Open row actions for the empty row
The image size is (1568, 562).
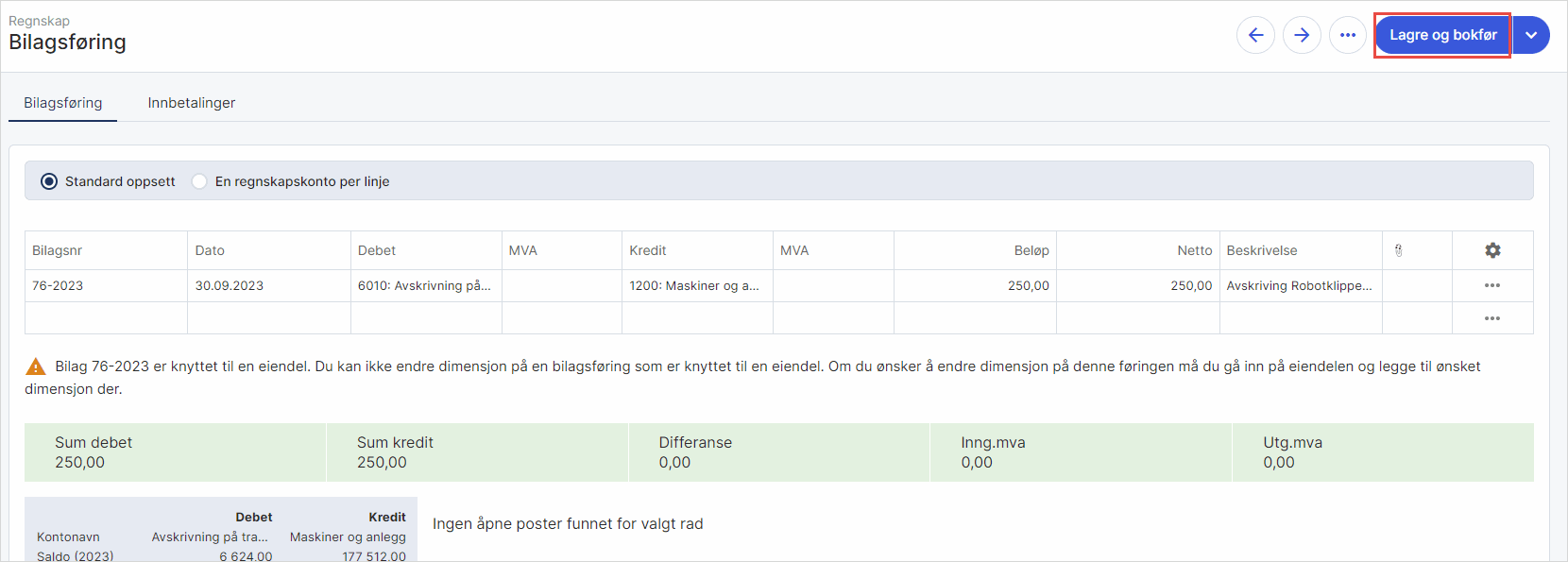click(x=1492, y=318)
